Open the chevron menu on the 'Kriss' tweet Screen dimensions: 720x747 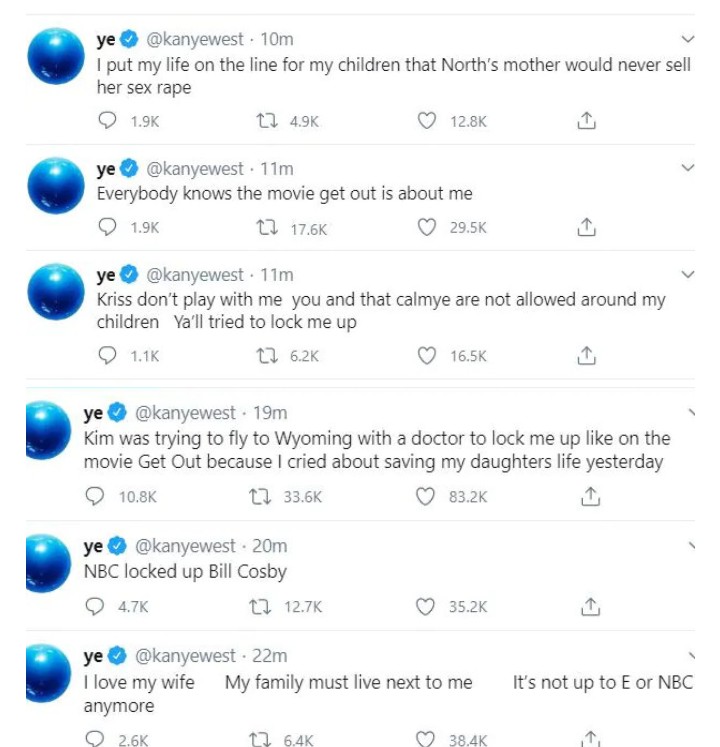[687, 274]
